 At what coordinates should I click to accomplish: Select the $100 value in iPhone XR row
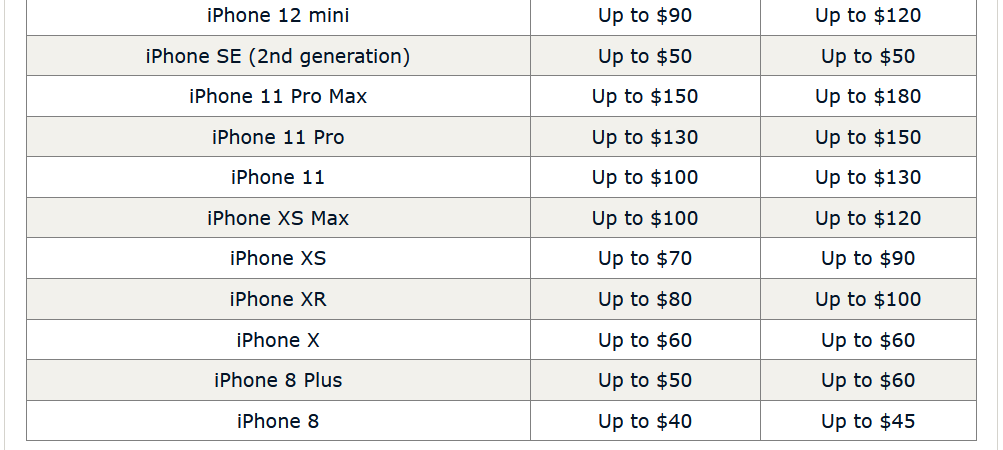[x=868, y=299]
